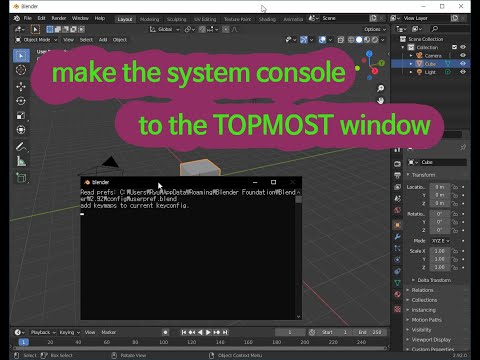The width and height of the screenshot is (480, 360).
Task: Open the Modifiers wrench properties tab
Action: [397, 237]
